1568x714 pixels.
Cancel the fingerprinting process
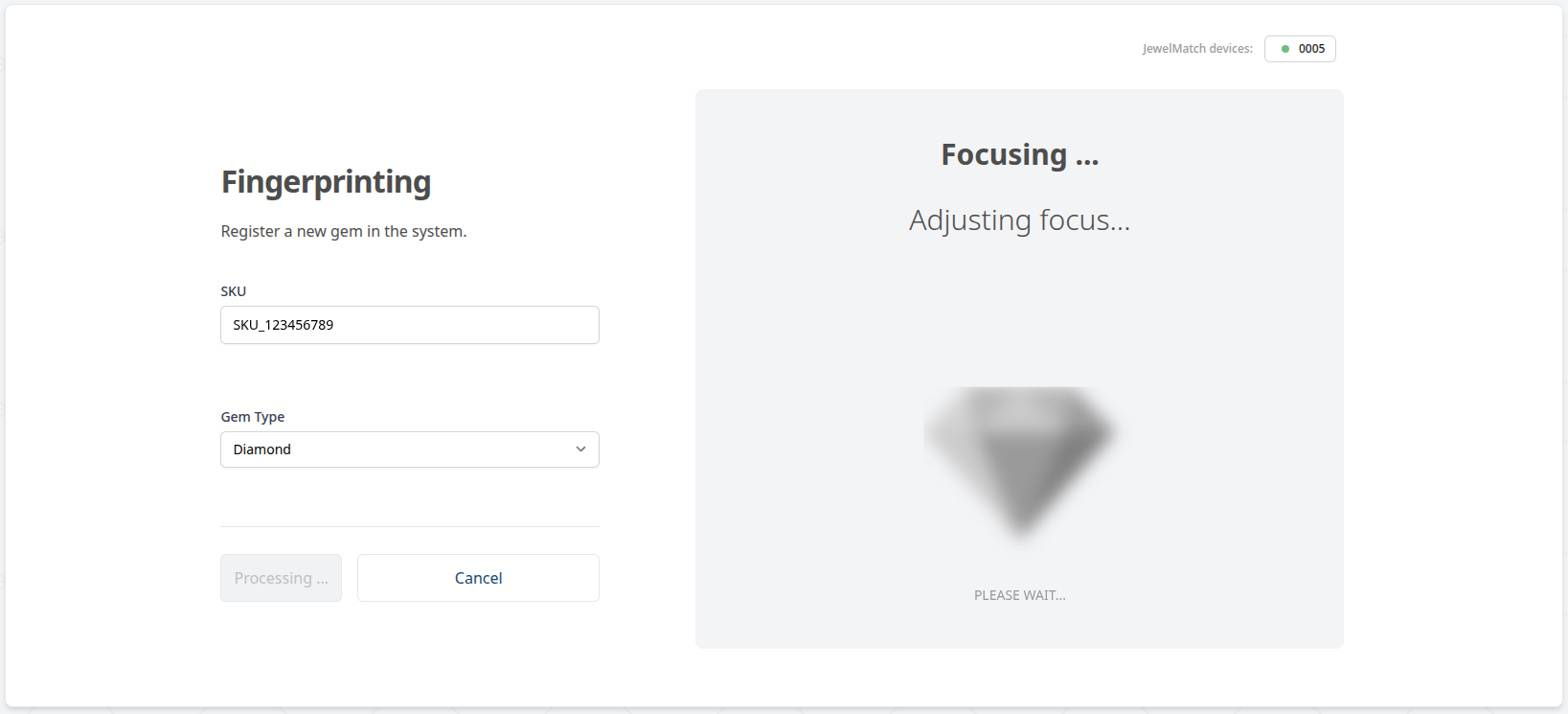[x=477, y=577]
